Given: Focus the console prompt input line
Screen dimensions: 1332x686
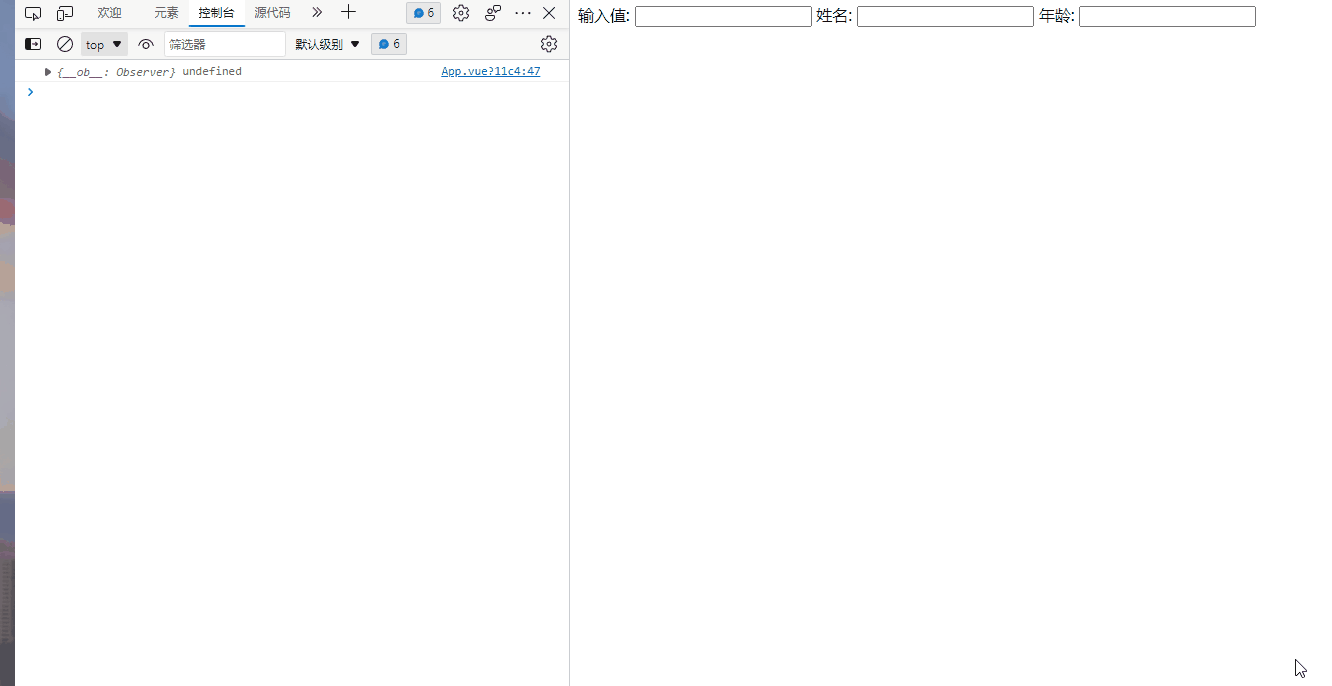Looking at the screenshot, I should (300, 92).
